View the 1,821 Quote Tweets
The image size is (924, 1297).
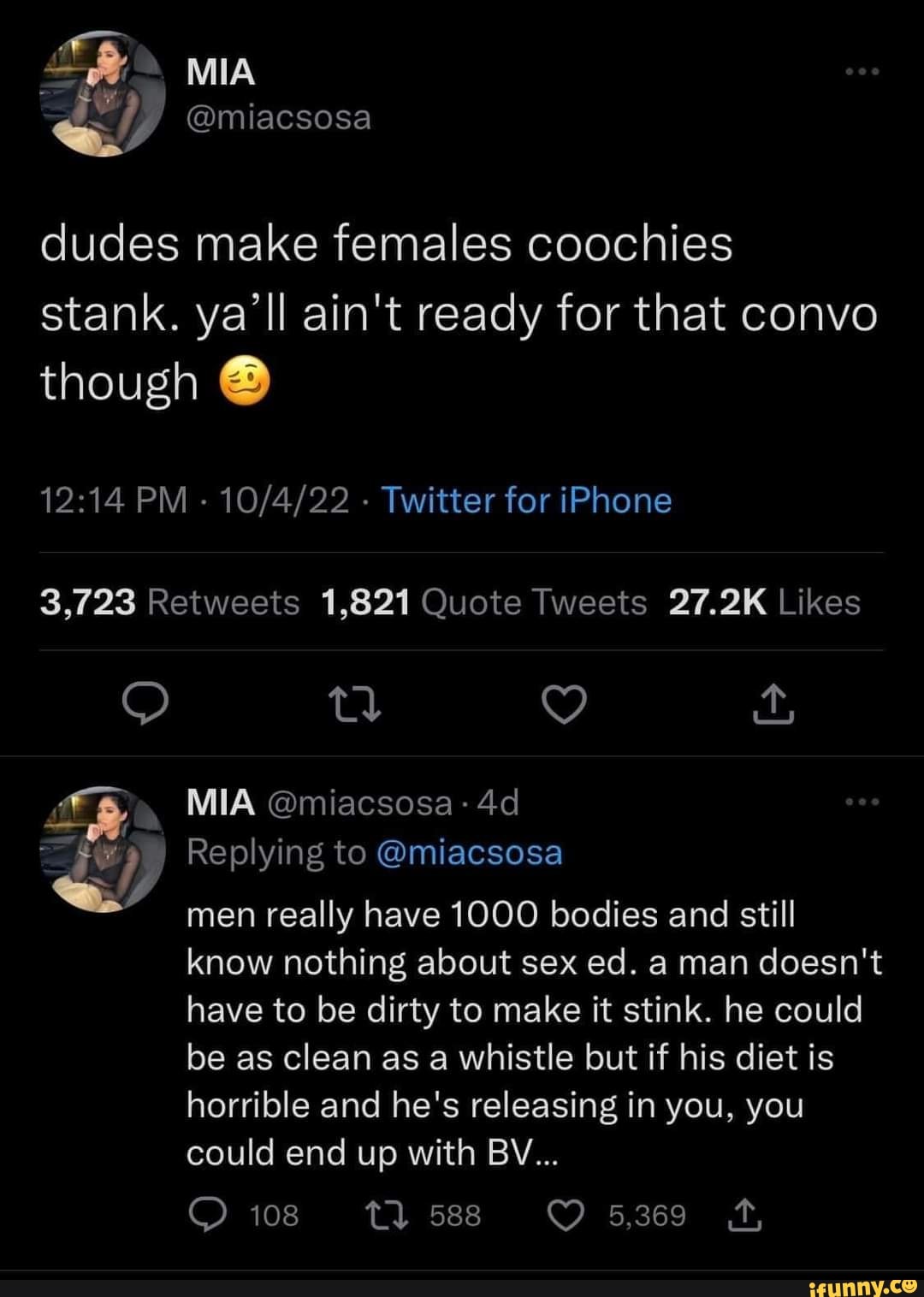(484, 602)
